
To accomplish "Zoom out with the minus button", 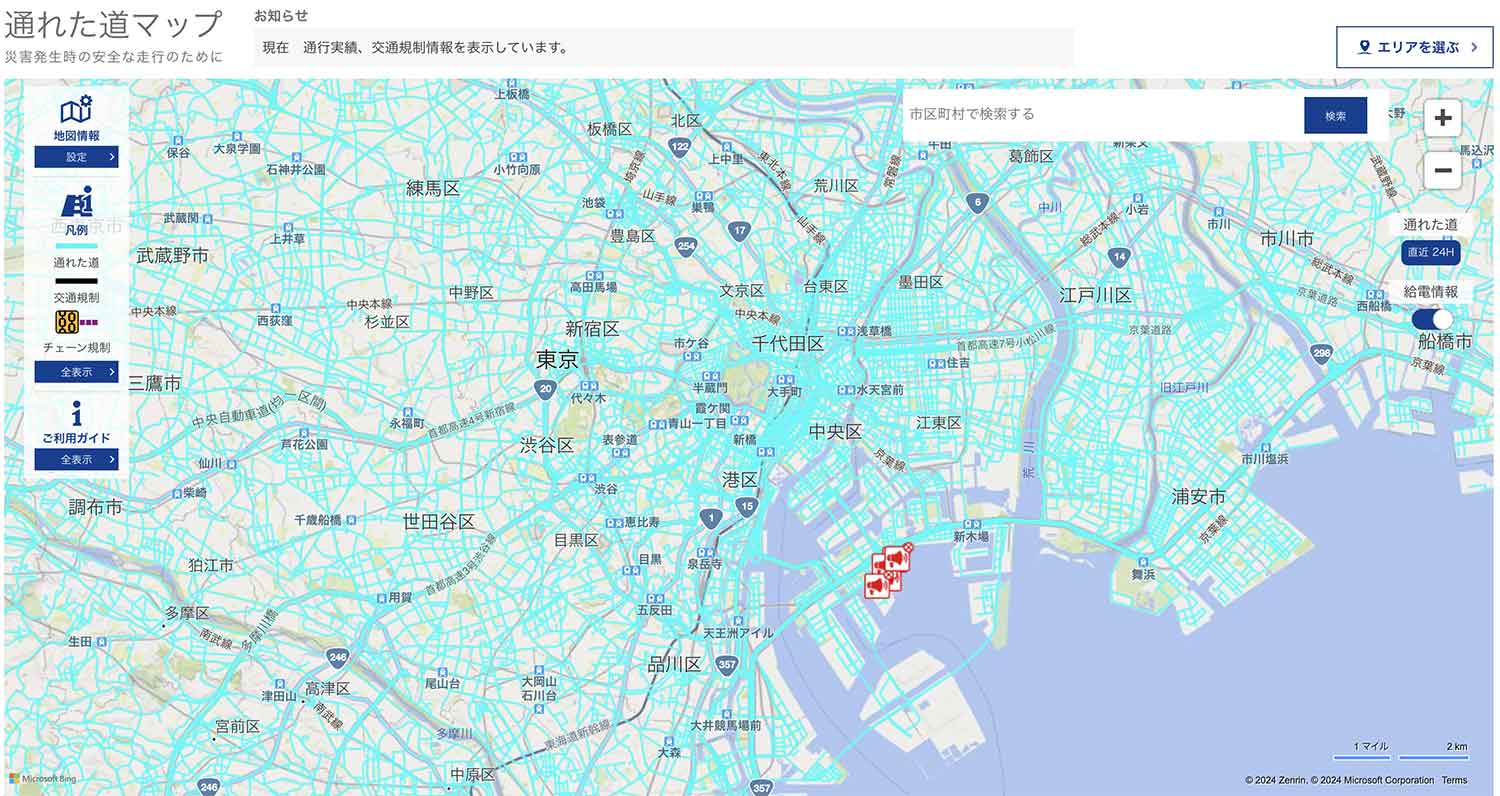I will pos(1443,170).
